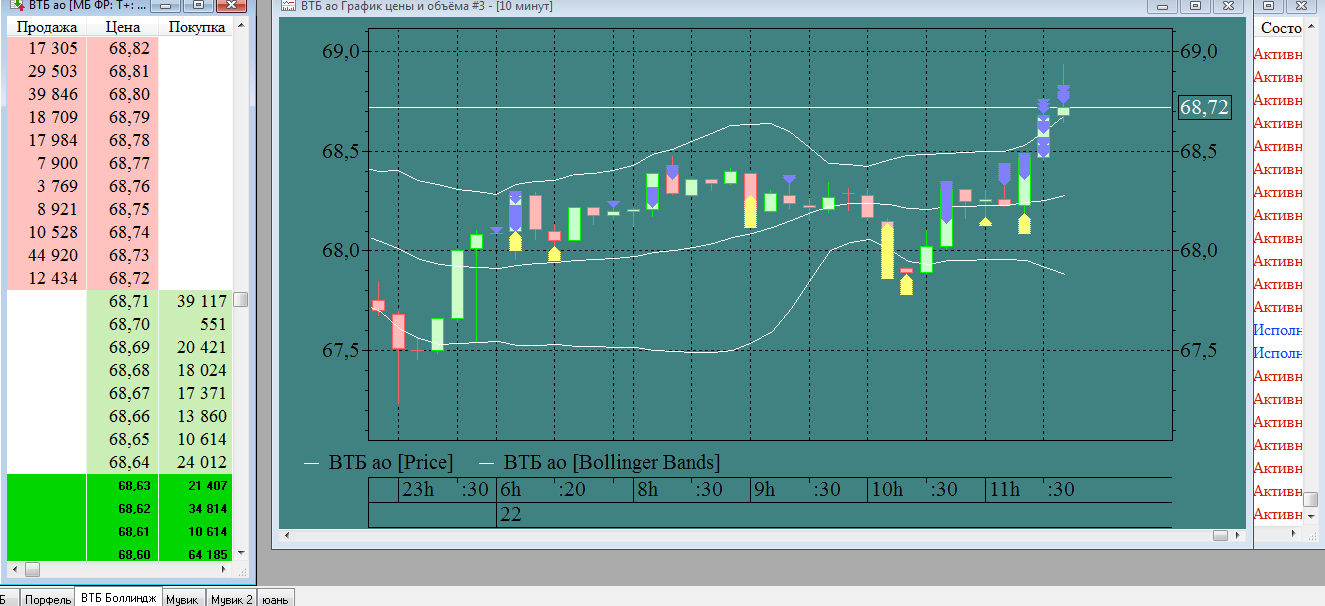Viewport: 1325px width, 606px height.
Task: Click chart horizontal scroll left arrow
Action: (287, 537)
